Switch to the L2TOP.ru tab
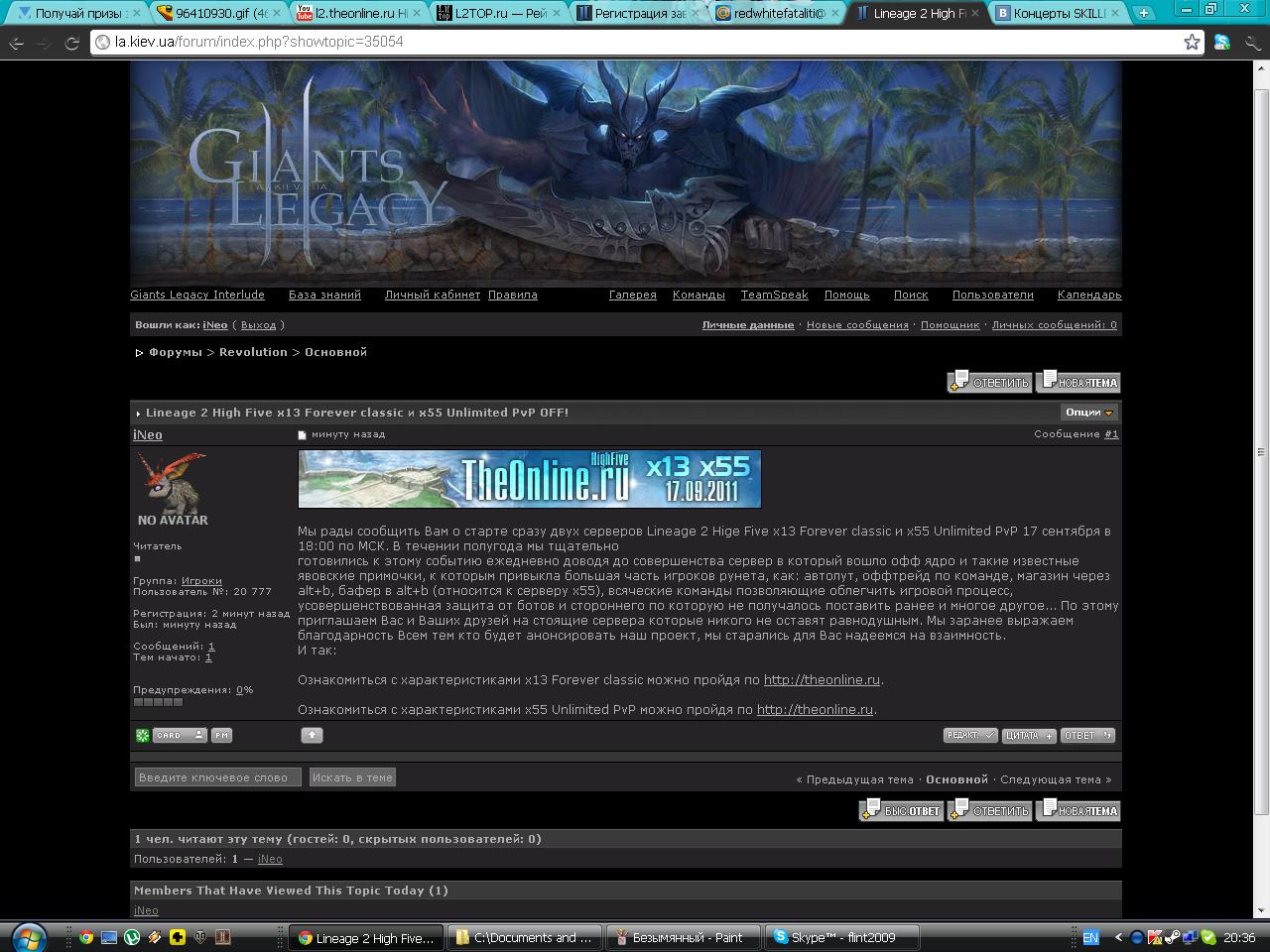Screen dimensions: 1270x952 click(x=499, y=13)
